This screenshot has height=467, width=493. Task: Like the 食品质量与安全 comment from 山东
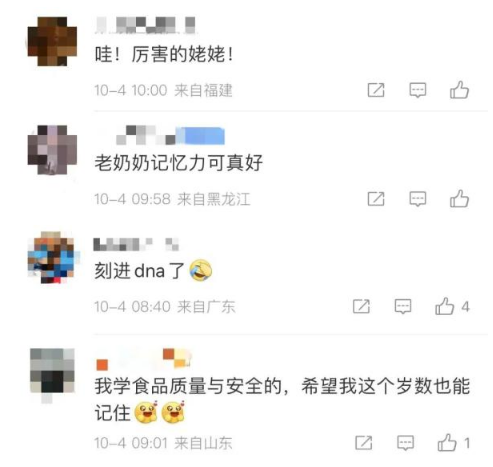tap(454, 443)
